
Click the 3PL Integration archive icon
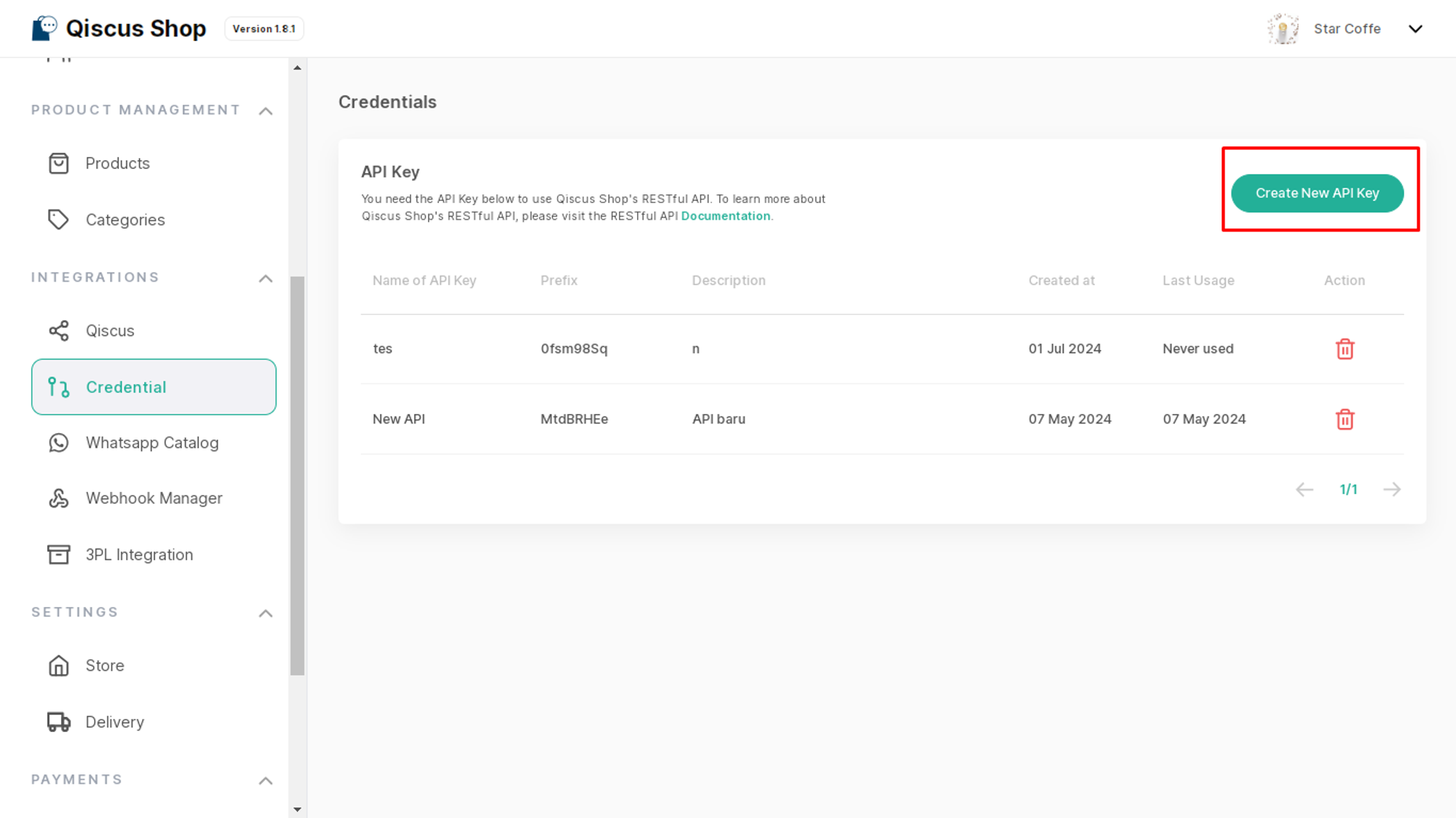59,555
